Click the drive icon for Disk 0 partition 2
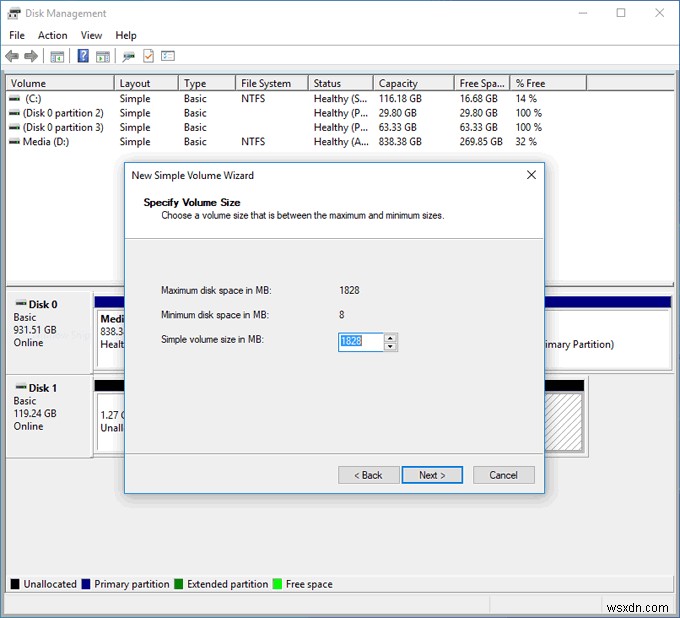Image resolution: width=680 pixels, height=618 pixels. [14, 113]
